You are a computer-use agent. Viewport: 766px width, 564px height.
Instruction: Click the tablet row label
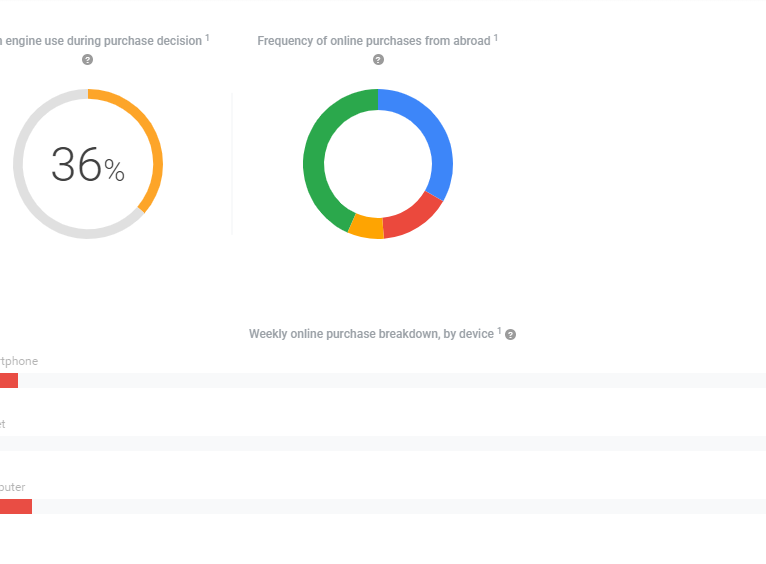point(3,424)
